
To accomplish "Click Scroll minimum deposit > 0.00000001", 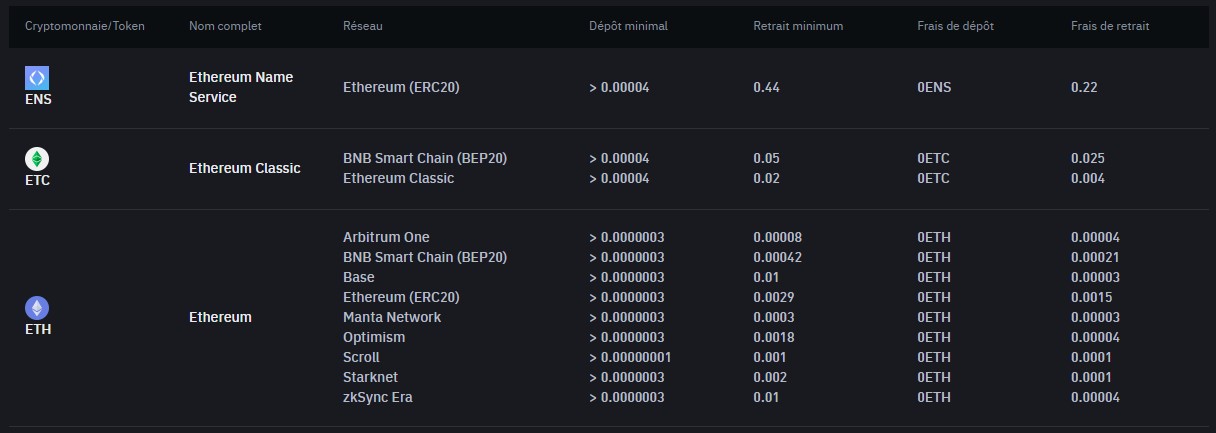I will (630, 357).
